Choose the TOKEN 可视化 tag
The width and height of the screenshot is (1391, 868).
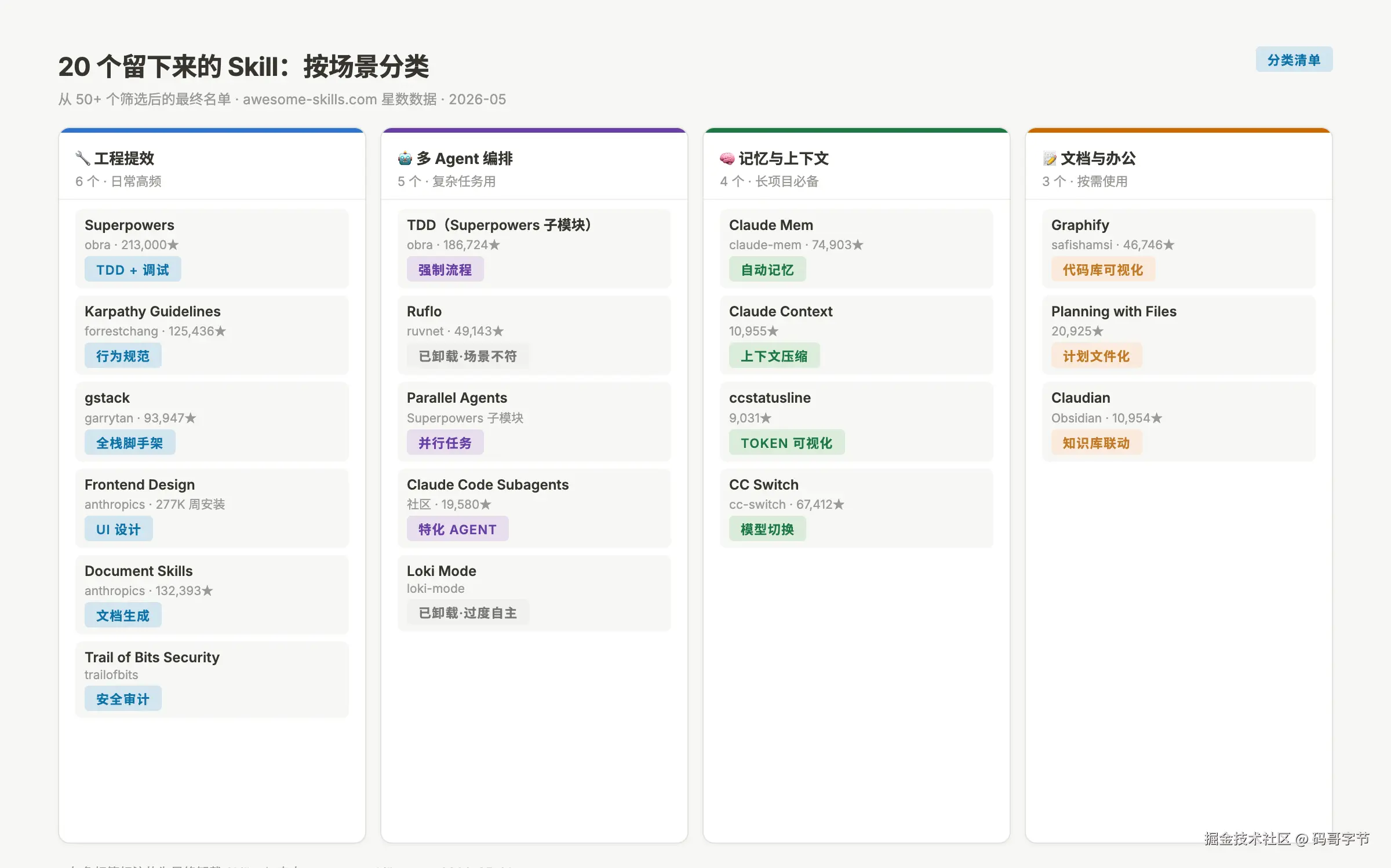[786, 443]
